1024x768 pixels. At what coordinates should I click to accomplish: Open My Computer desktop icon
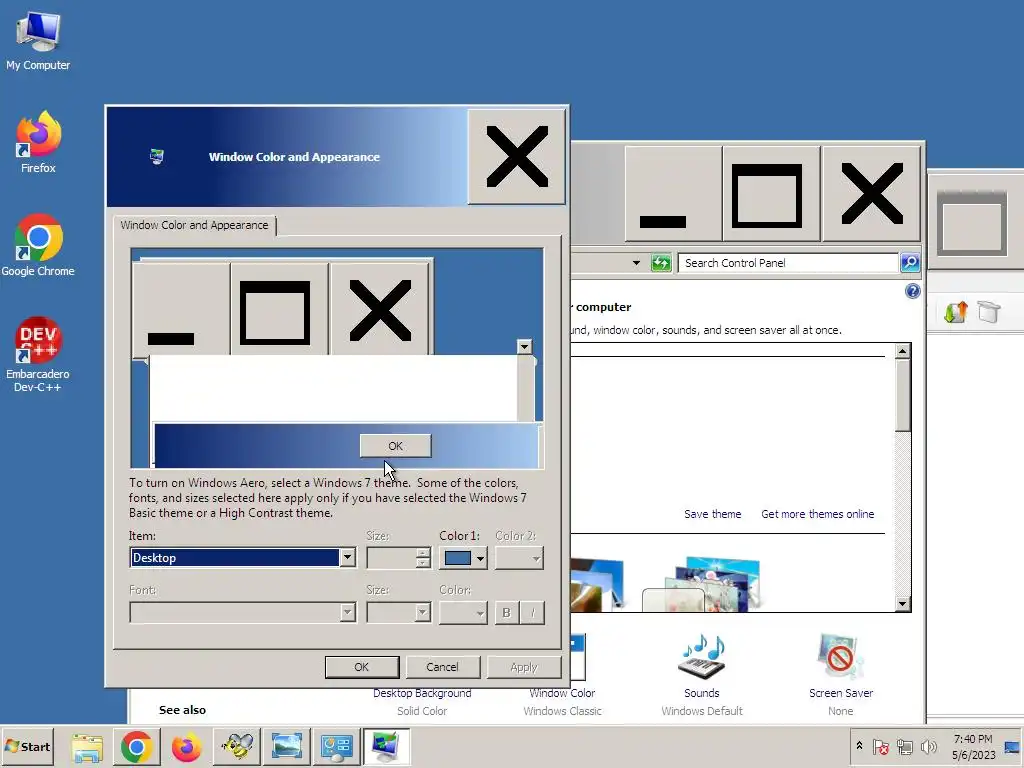pos(38,40)
